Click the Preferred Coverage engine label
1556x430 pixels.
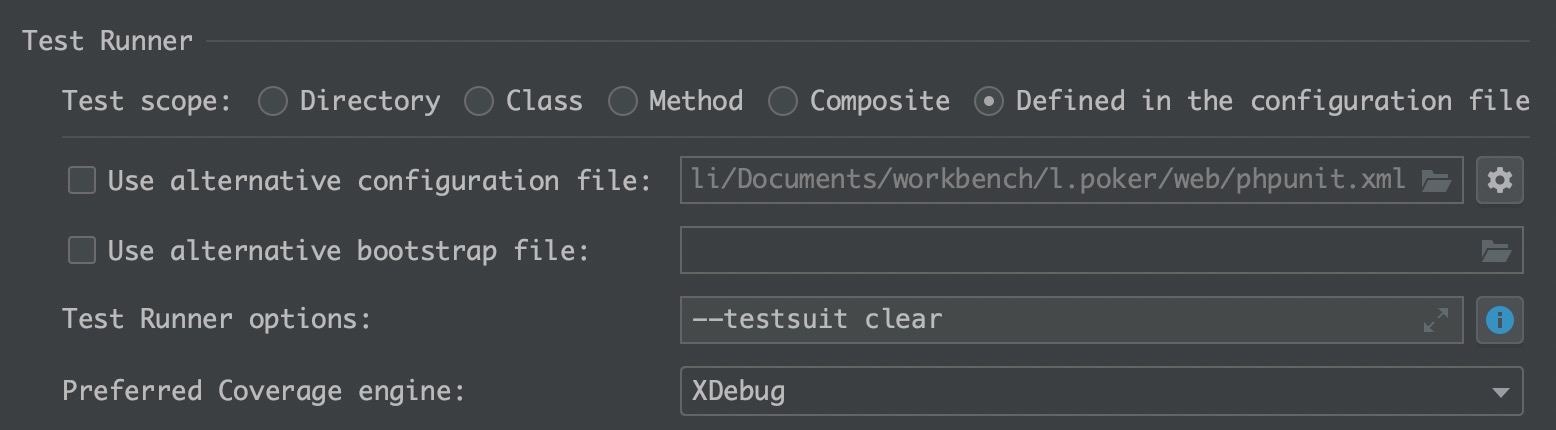pos(264,390)
